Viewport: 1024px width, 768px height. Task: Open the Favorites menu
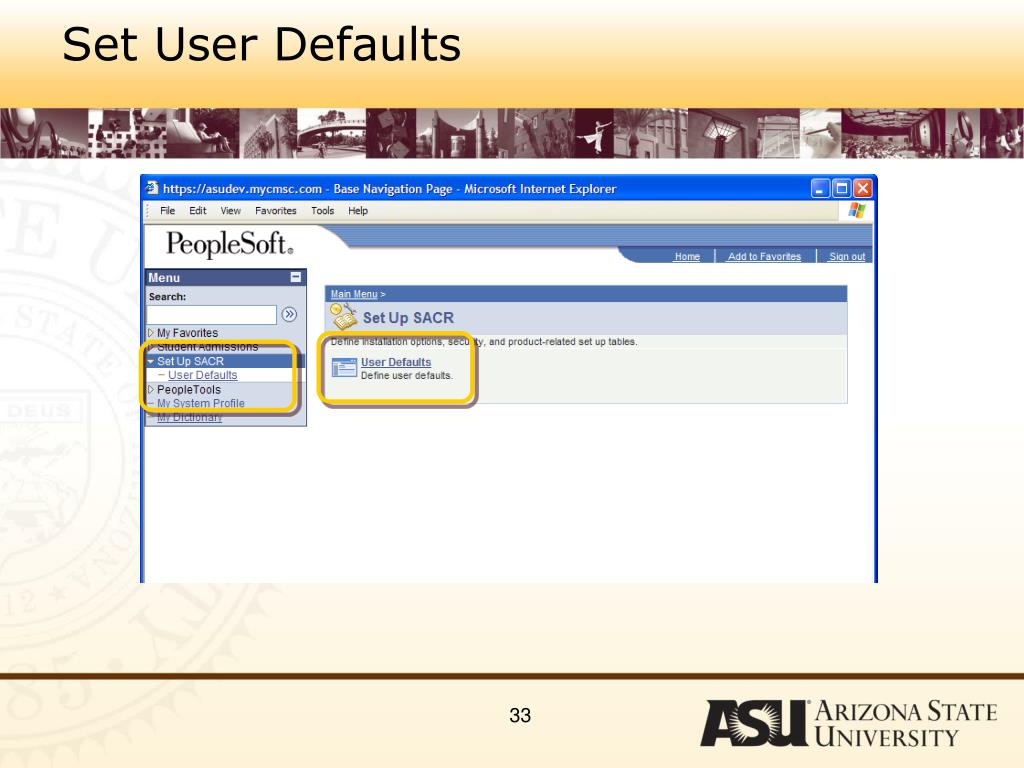276,210
